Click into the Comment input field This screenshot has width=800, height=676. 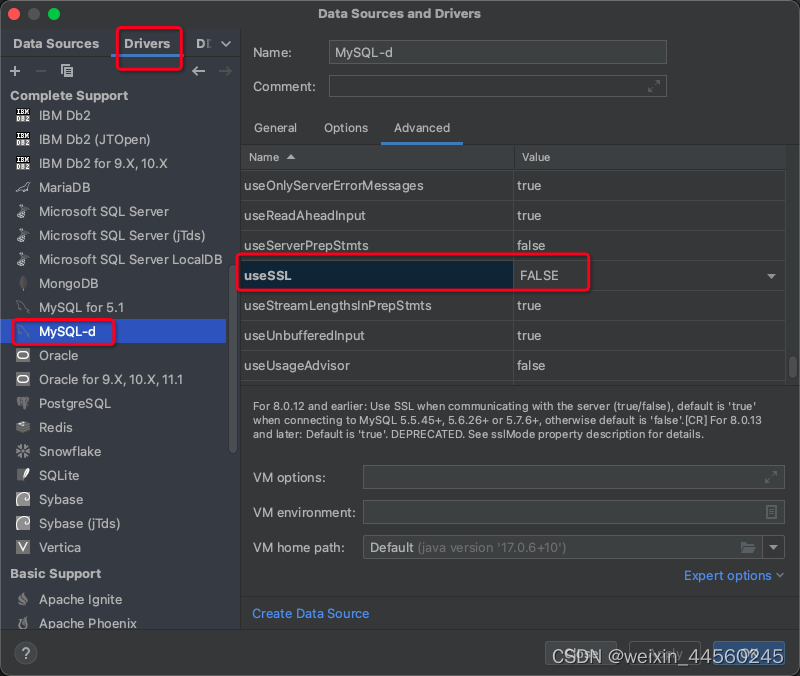point(497,86)
